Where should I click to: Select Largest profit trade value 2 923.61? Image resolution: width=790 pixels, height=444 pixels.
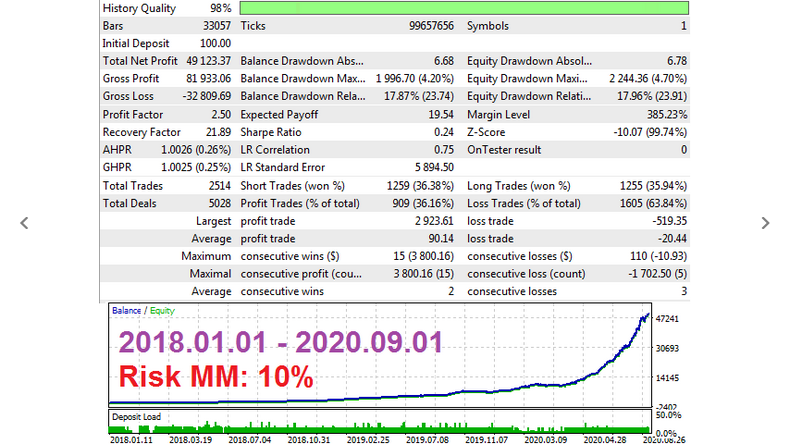tap(434, 221)
